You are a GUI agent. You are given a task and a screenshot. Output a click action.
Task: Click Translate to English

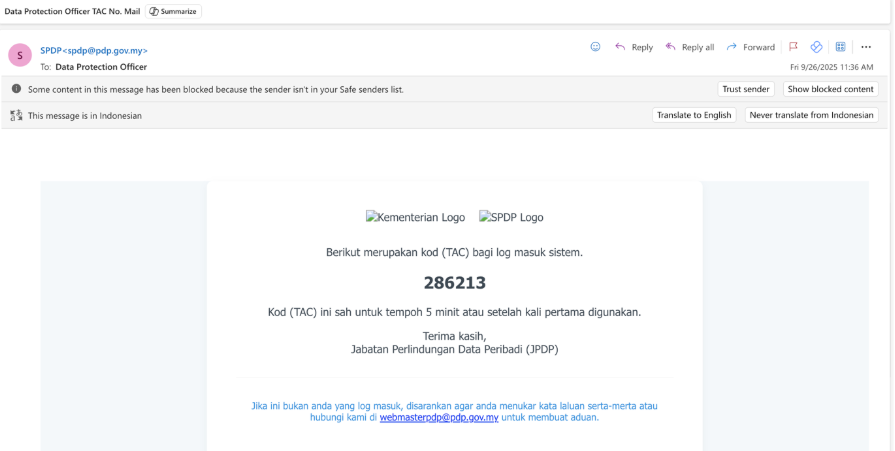(694, 115)
